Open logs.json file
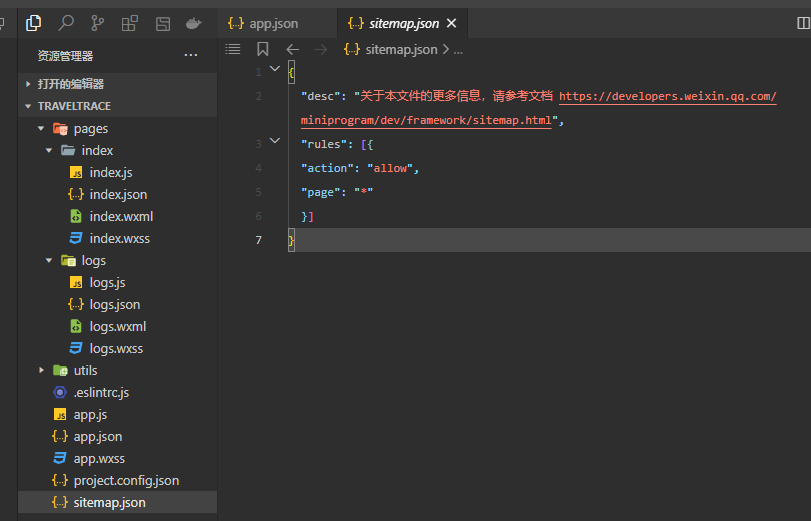The image size is (811, 521). (117, 304)
